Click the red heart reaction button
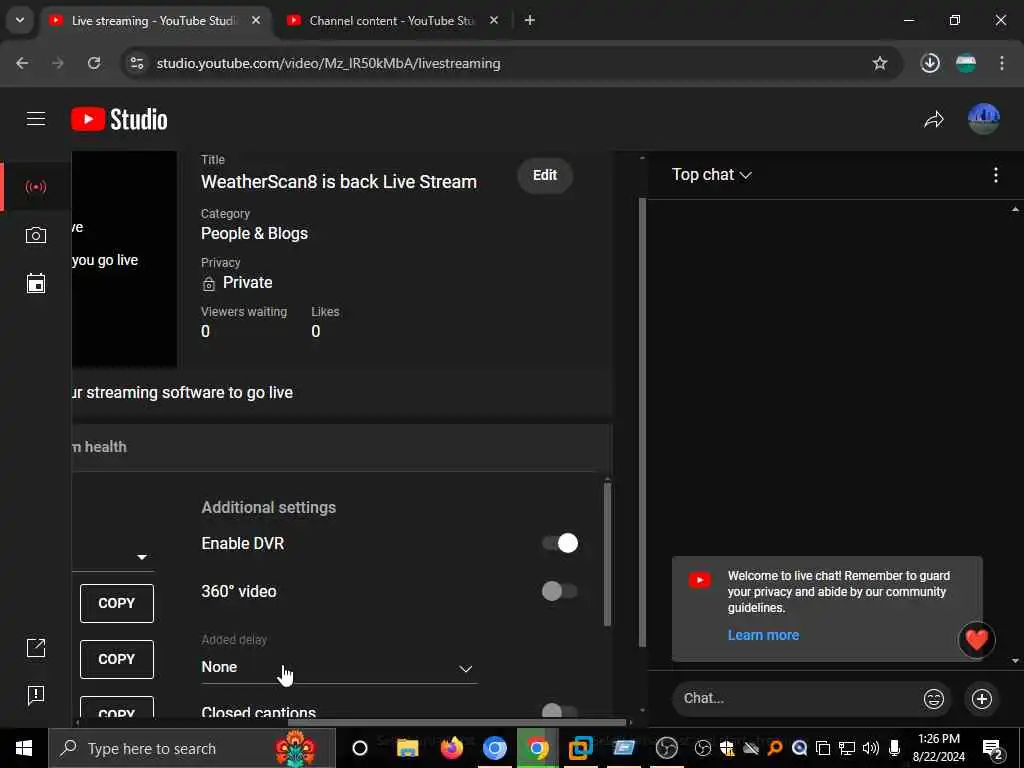Viewport: 1024px width, 768px height. pyautogui.click(x=976, y=640)
